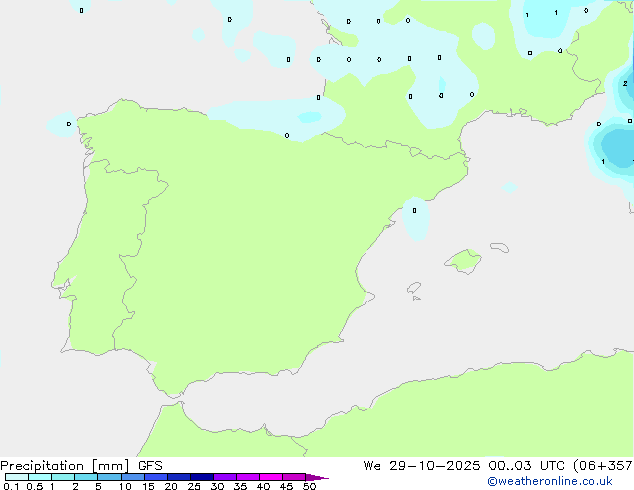Pick the legend swatch between 40 and 45
Viewport: 634px width, 490px height.
(271, 477)
